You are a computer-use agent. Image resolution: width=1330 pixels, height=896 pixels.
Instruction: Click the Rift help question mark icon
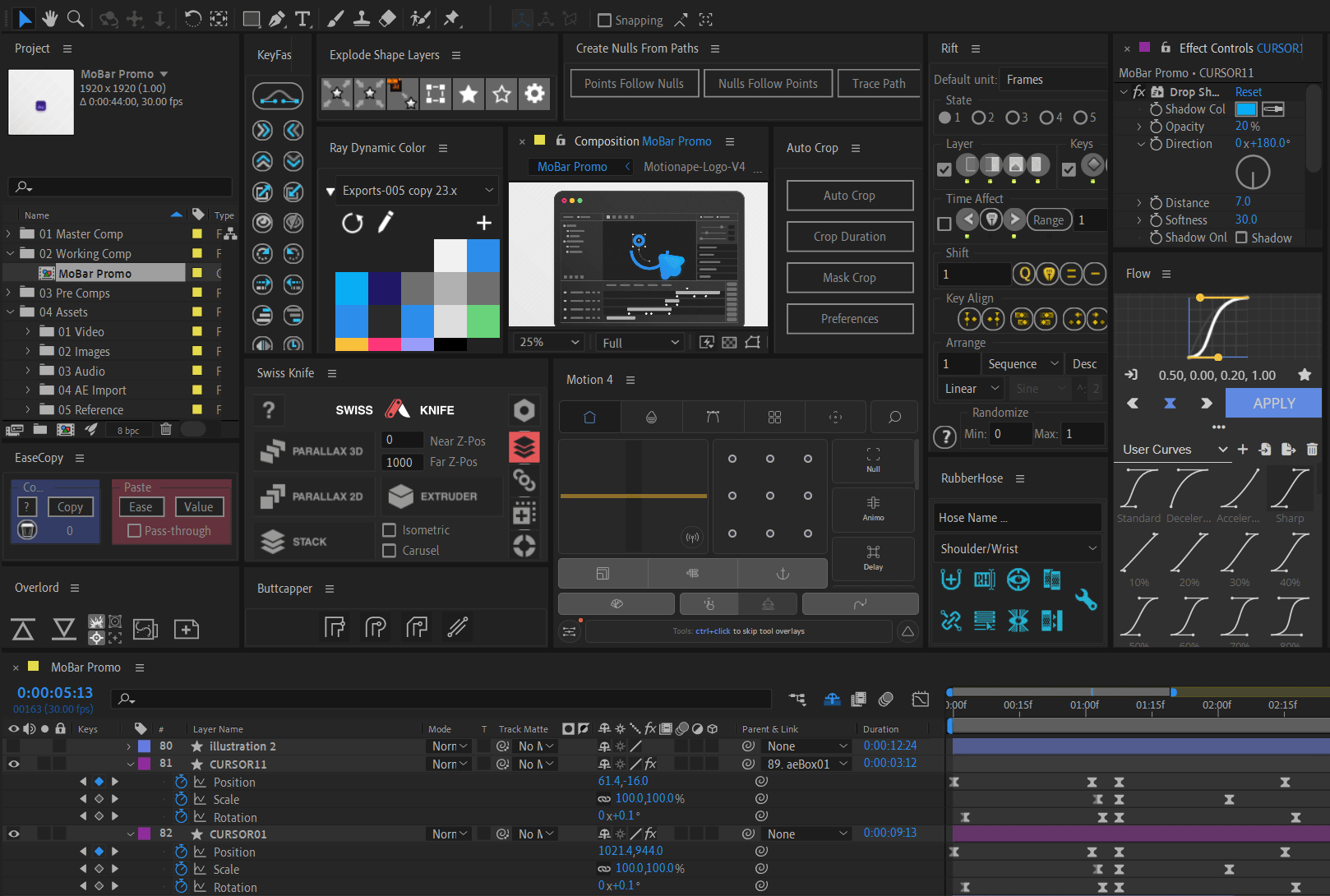(x=945, y=436)
